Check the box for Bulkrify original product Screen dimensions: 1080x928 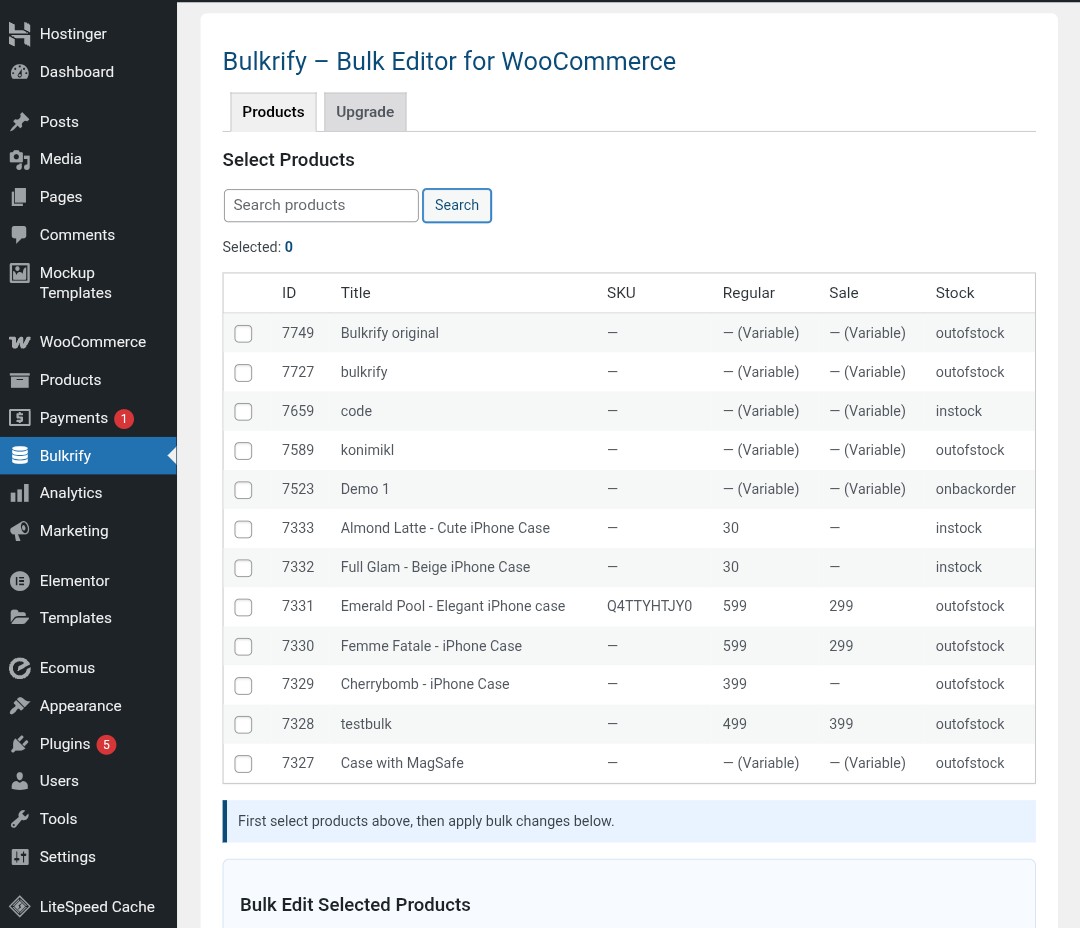(243, 333)
